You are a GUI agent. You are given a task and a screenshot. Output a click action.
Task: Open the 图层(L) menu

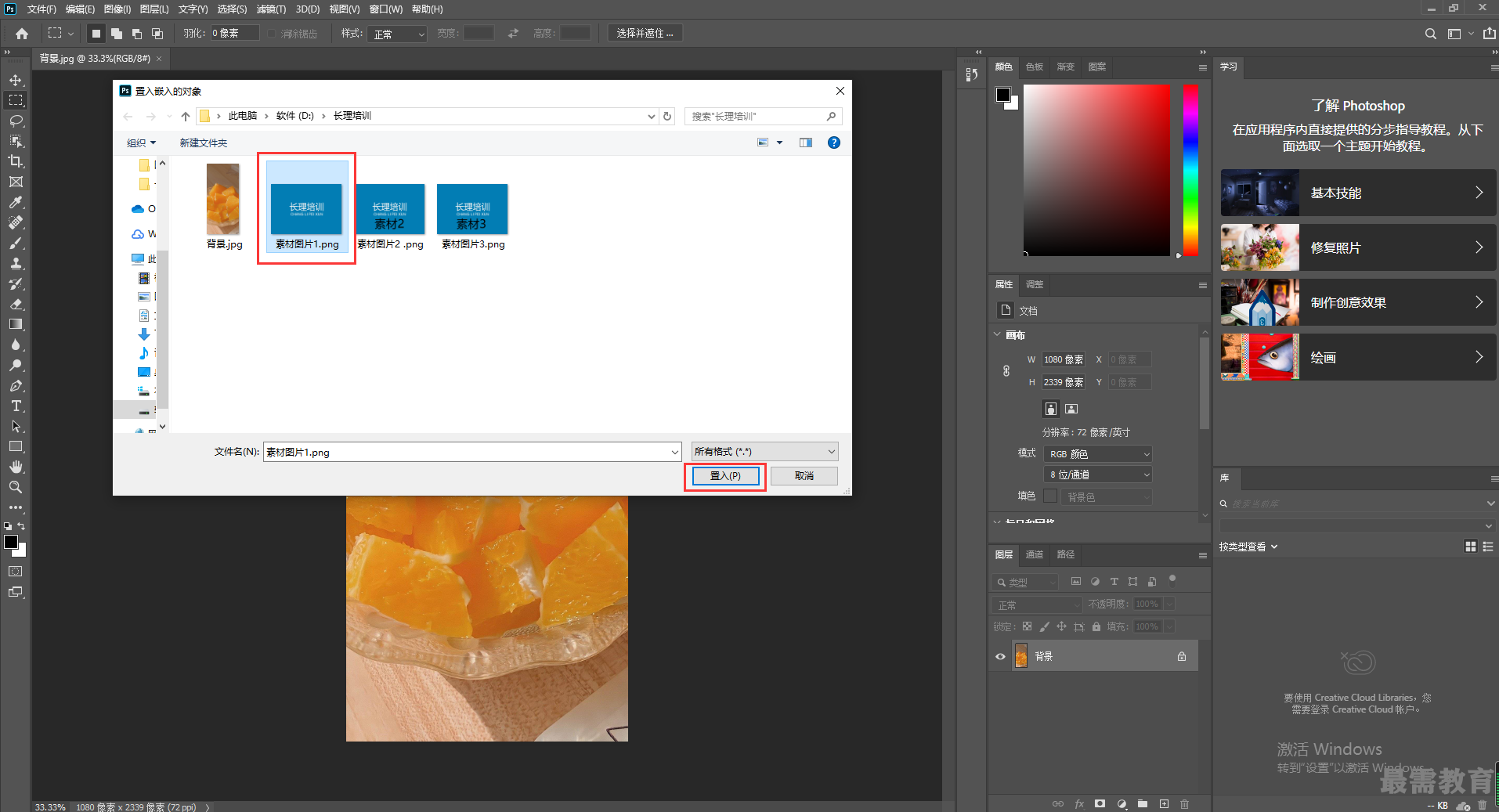point(154,9)
